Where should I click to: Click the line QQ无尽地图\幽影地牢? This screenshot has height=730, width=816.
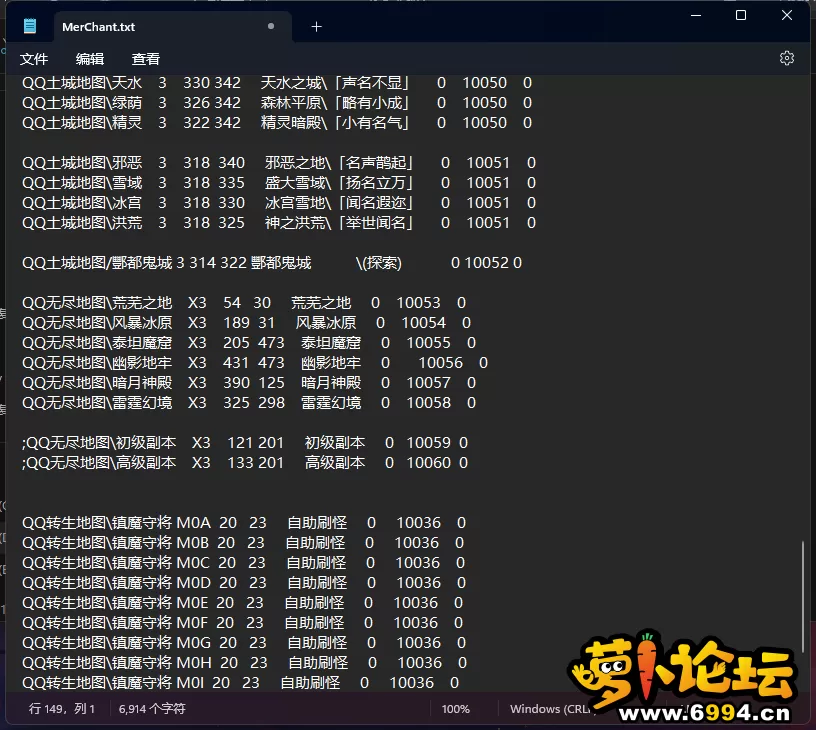tap(255, 363)
